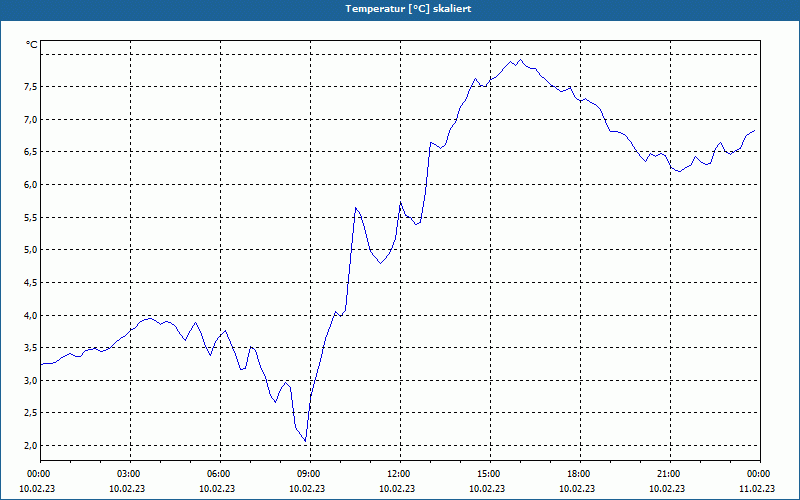The width and height of the screenshot is (800, 500).
Task: Select the 5,0 y-axis label
Action: click(x=31, y=250)
